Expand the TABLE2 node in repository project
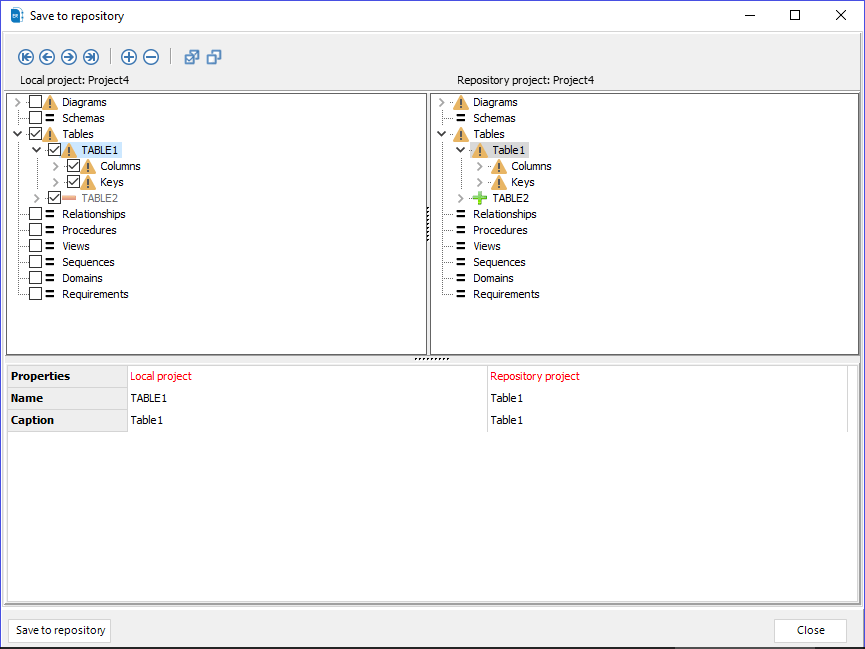Image resolution: width=865 pixels, height=649 pixels. 459,197
